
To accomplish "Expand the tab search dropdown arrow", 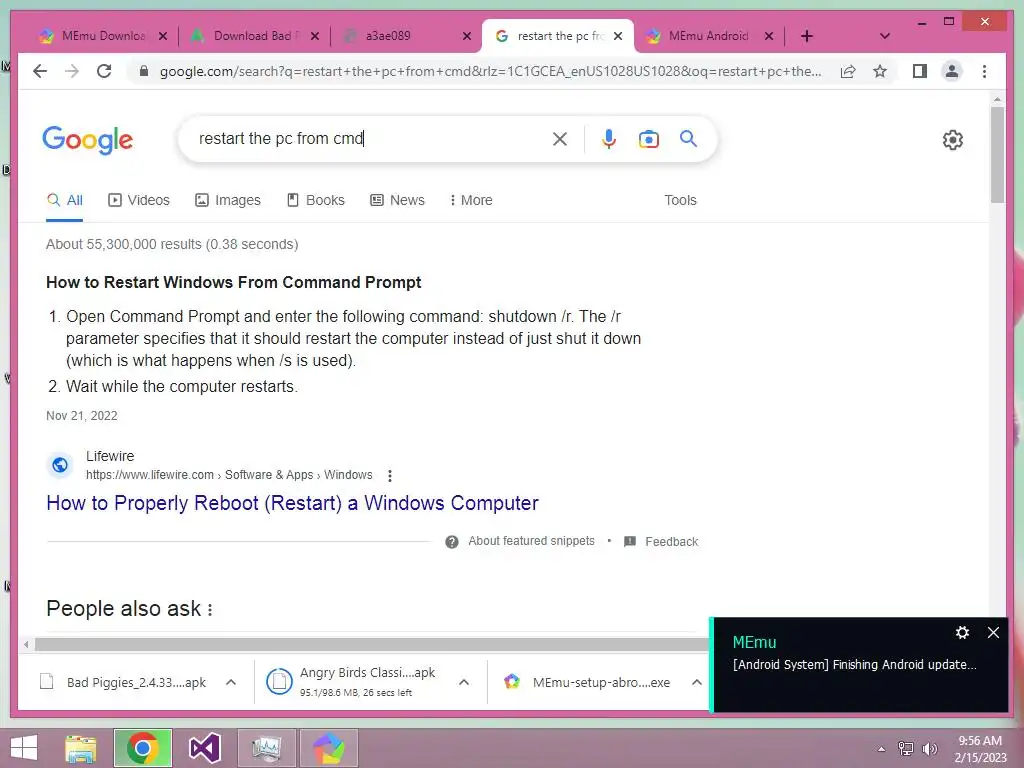I will click(x=885, y=37).
